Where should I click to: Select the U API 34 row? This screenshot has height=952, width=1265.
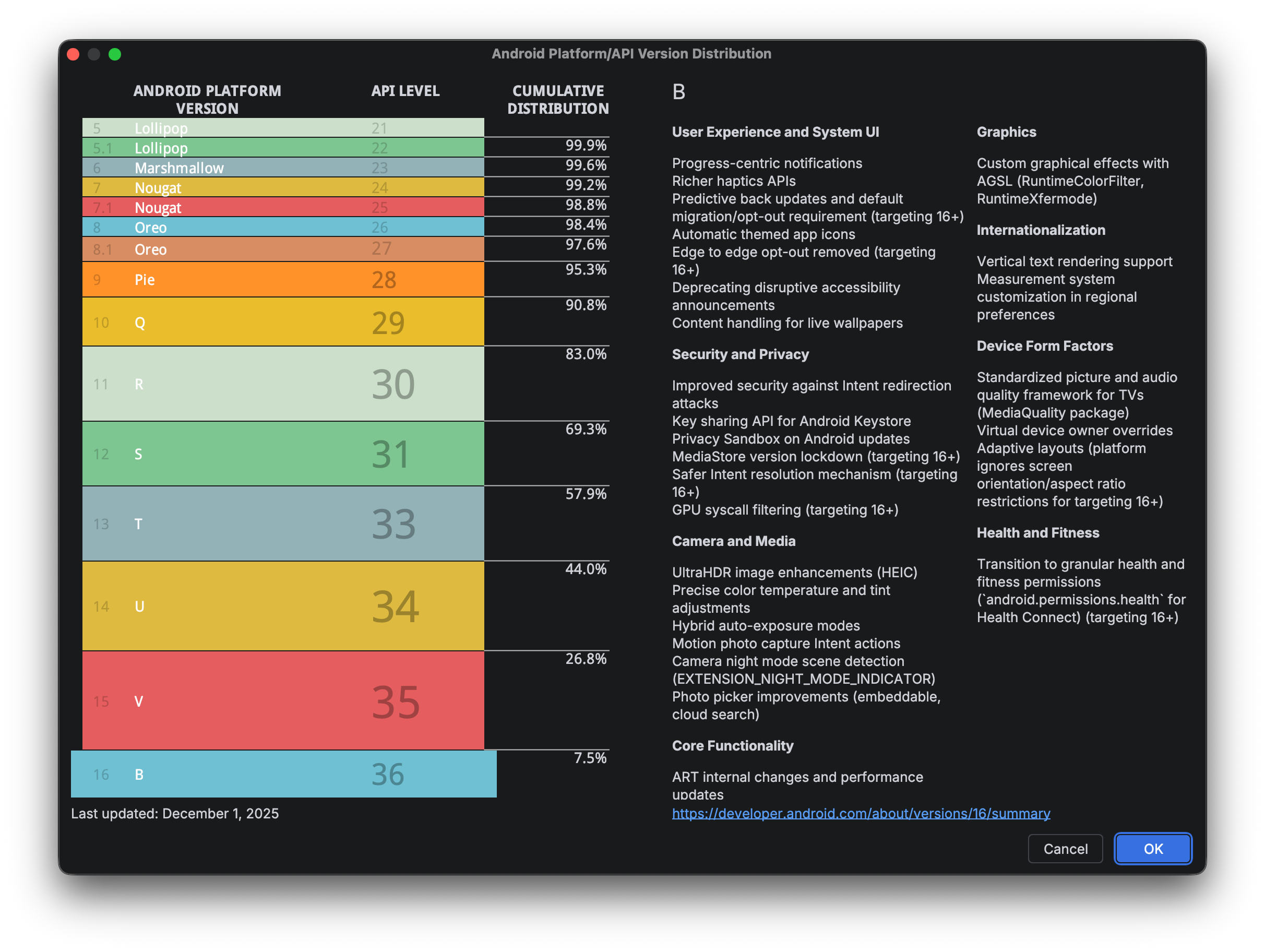click(283, 606)
